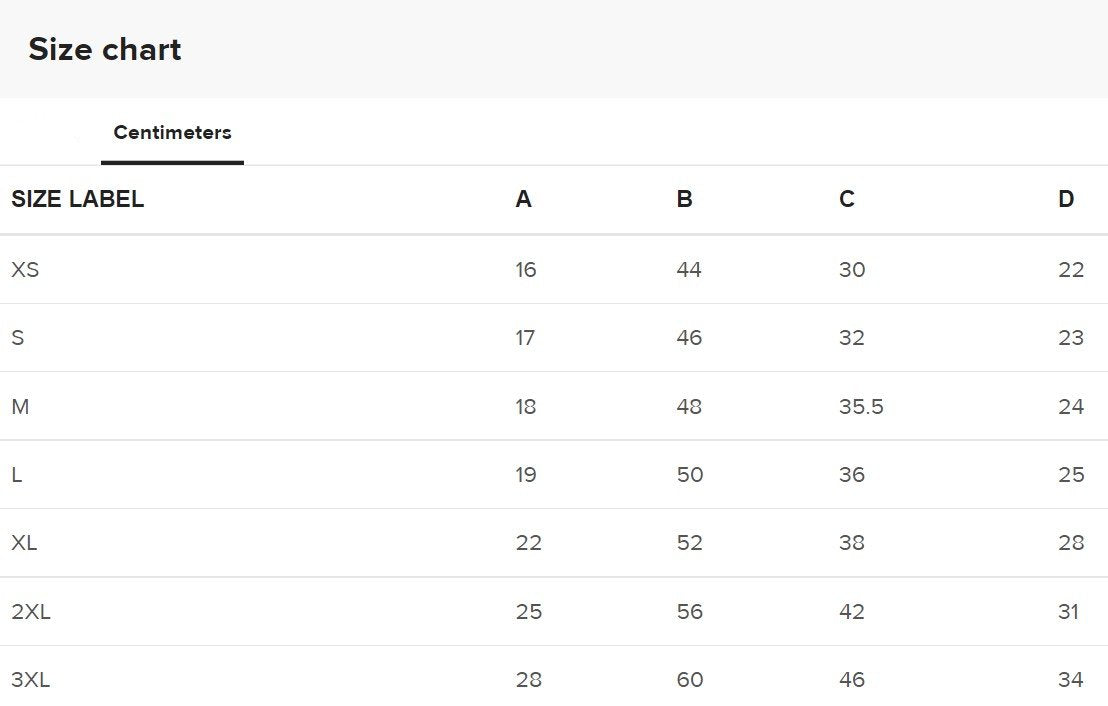This screenshot has width=1108, height=706.
Task: Click the SIZE LABEL column header
Action: (x=77, y=199)
